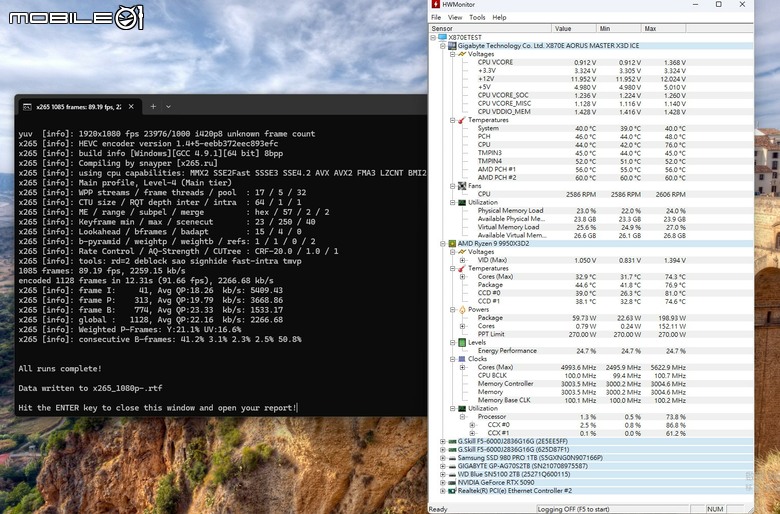This screenshot has height=514, width=780.
Task: Collapse the Gigabyte X870E AORUS MASTER node
Action: [x=443, y=46]
